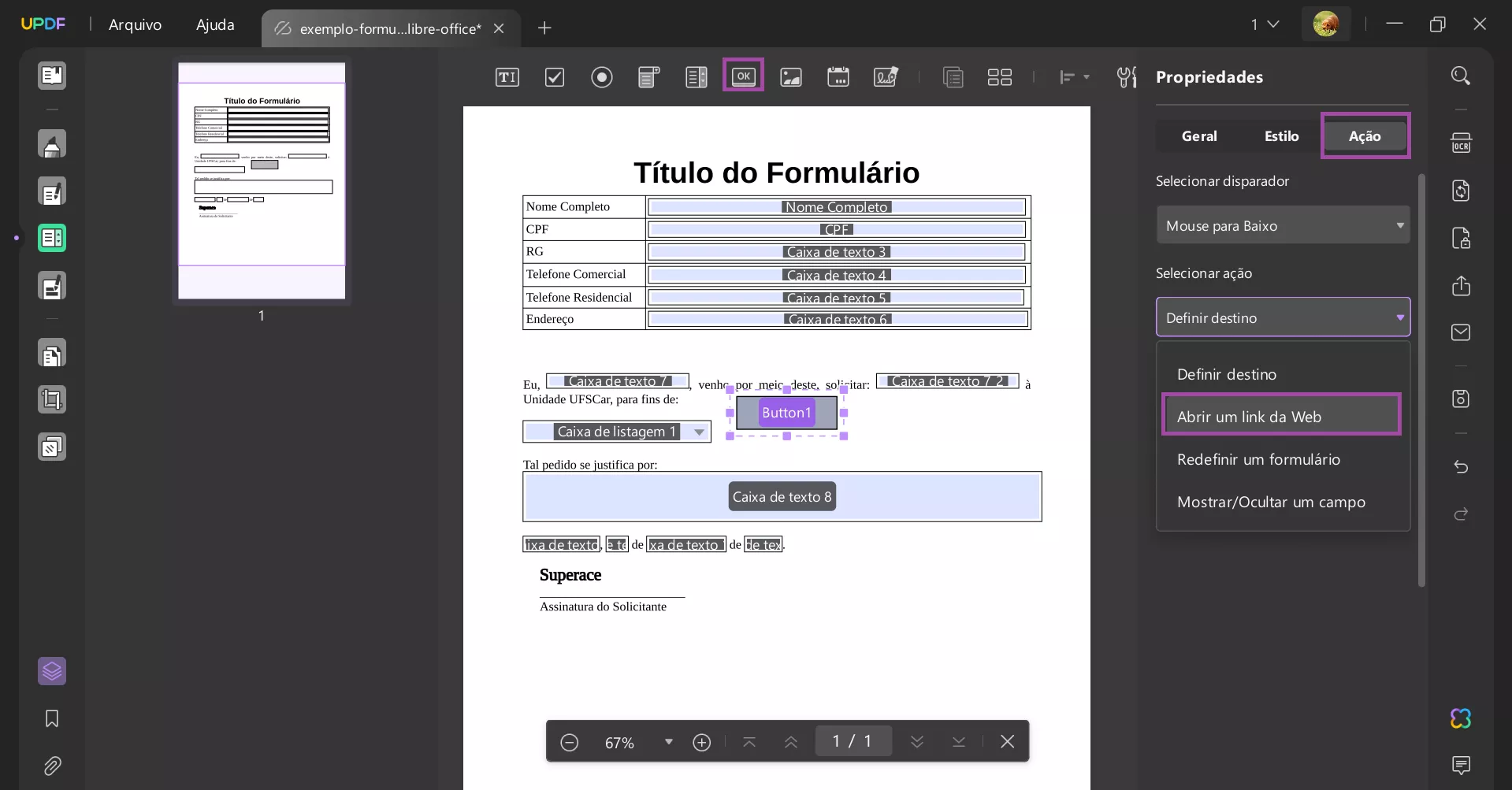Viewport: 1512px width, 790px height.
Task: Open the Prepare Form mode
Action: (52, 238)
